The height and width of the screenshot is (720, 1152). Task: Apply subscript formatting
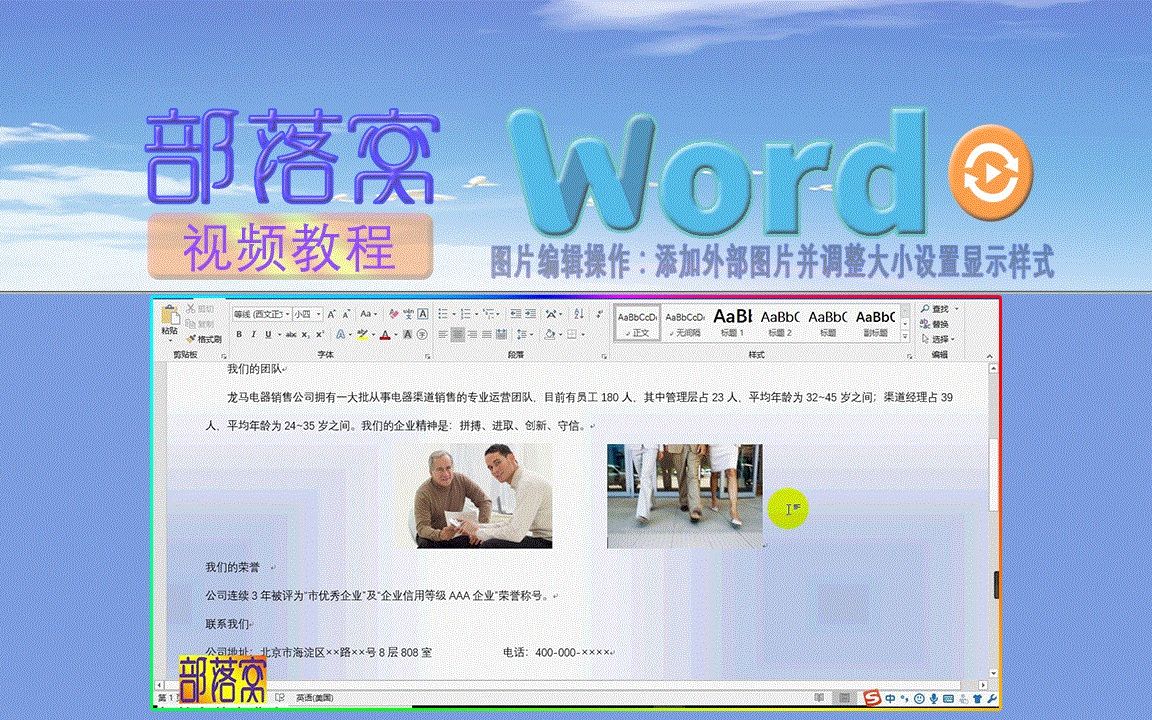pos(305,335)
